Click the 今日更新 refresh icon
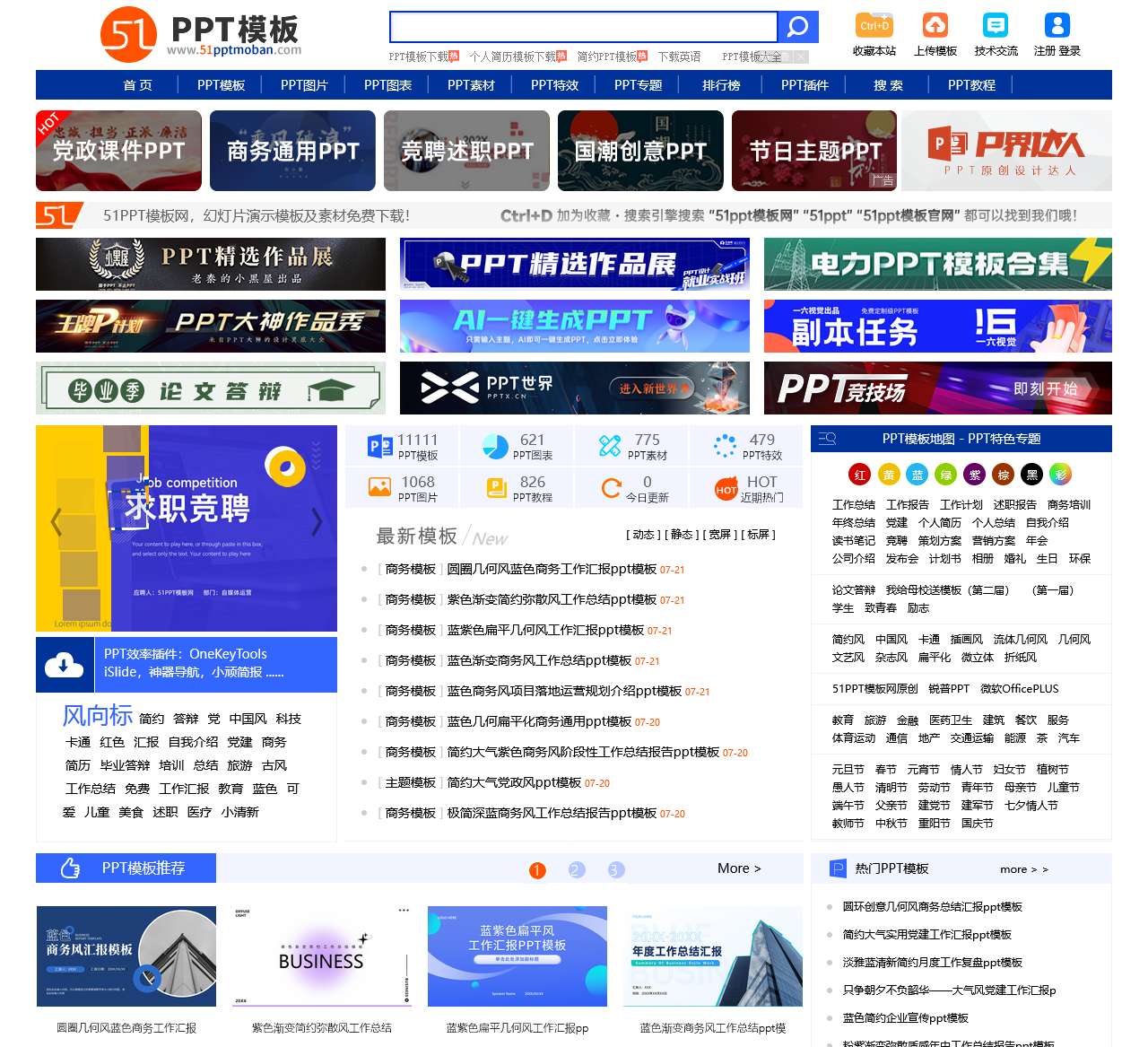 (x=612, y=488)
